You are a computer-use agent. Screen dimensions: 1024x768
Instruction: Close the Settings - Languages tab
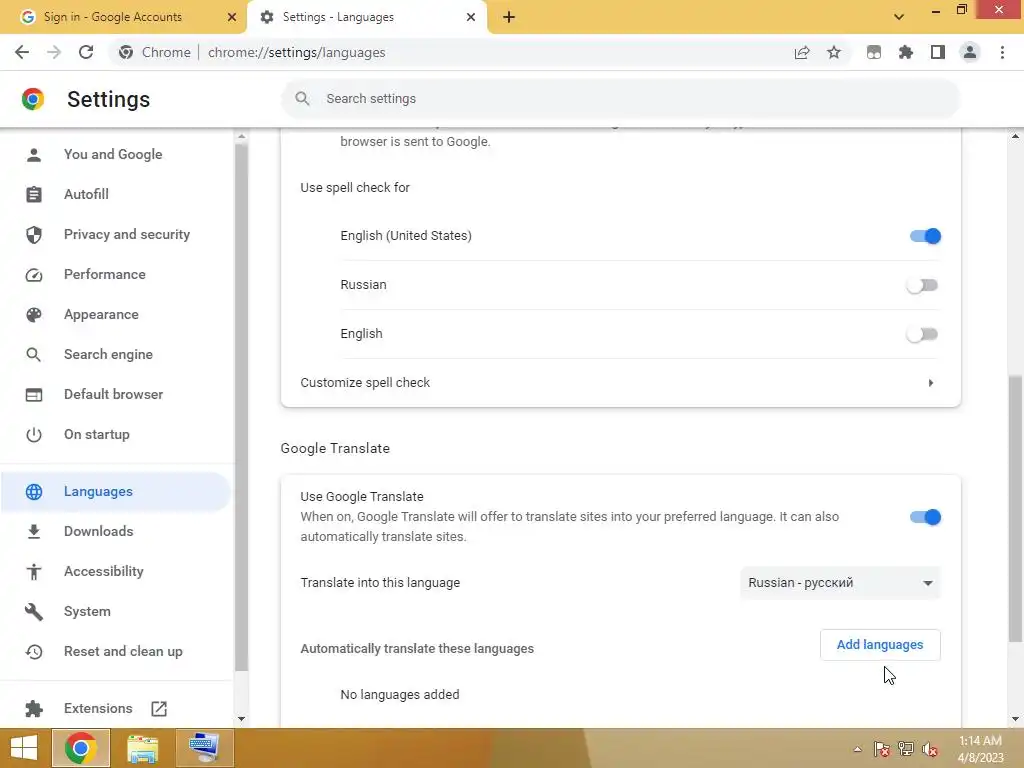pos(471,17)
